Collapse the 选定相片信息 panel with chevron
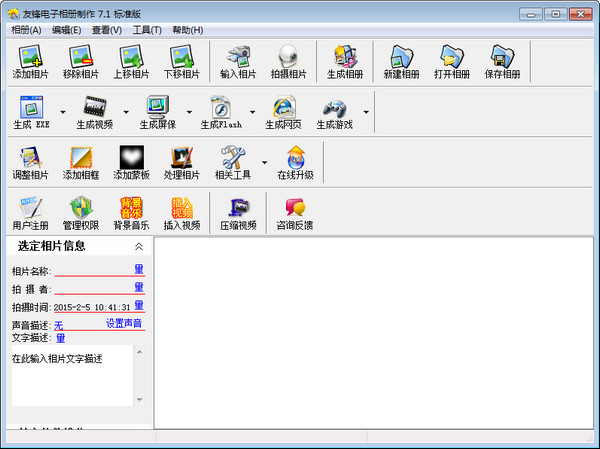 [x=139, y=247]
